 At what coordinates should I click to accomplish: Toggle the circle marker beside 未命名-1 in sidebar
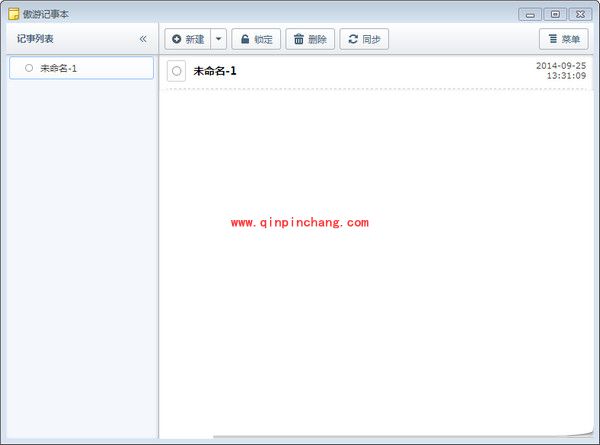pos(29,68)
